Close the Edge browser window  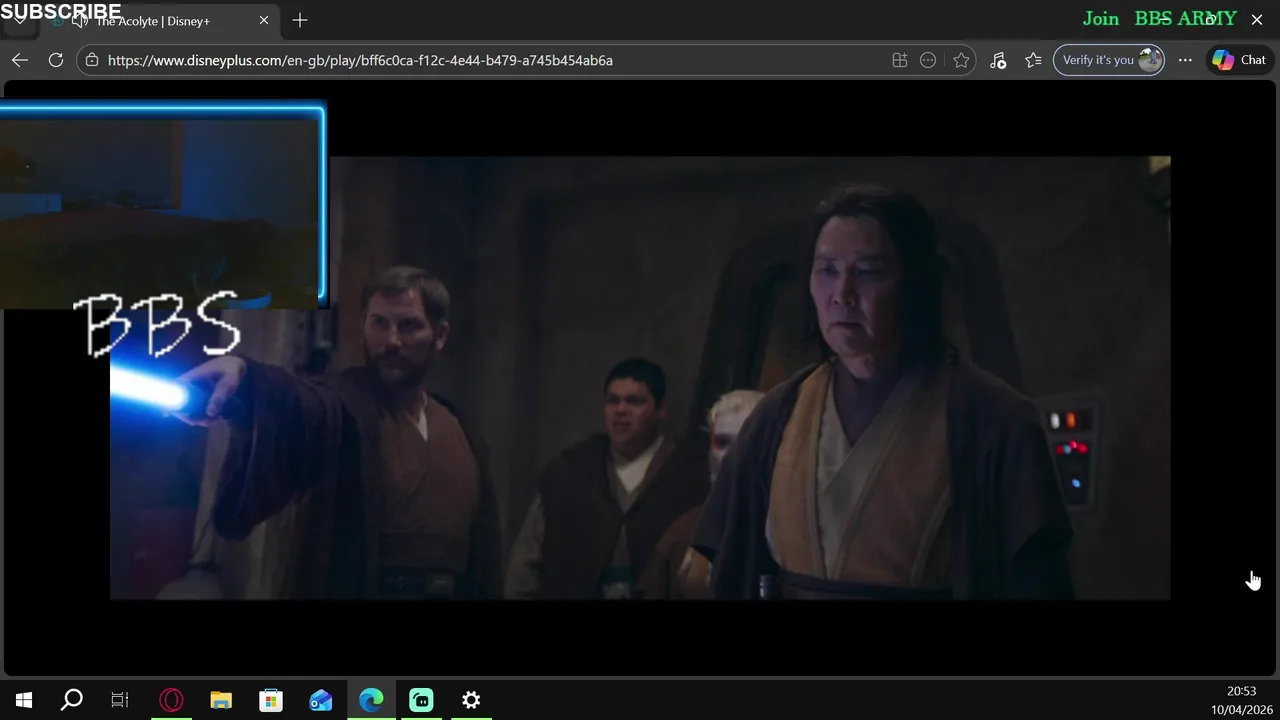(x=1257, y=19)
